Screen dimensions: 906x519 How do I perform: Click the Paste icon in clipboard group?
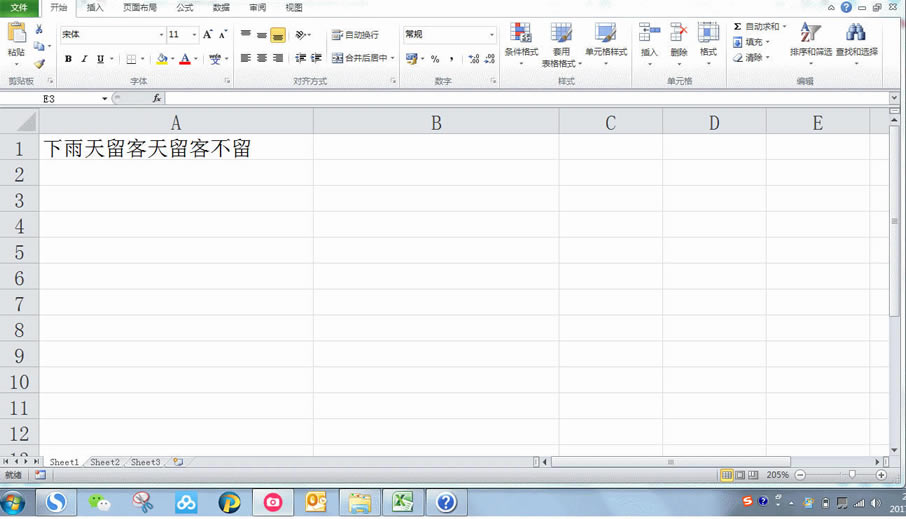point(16,33)
